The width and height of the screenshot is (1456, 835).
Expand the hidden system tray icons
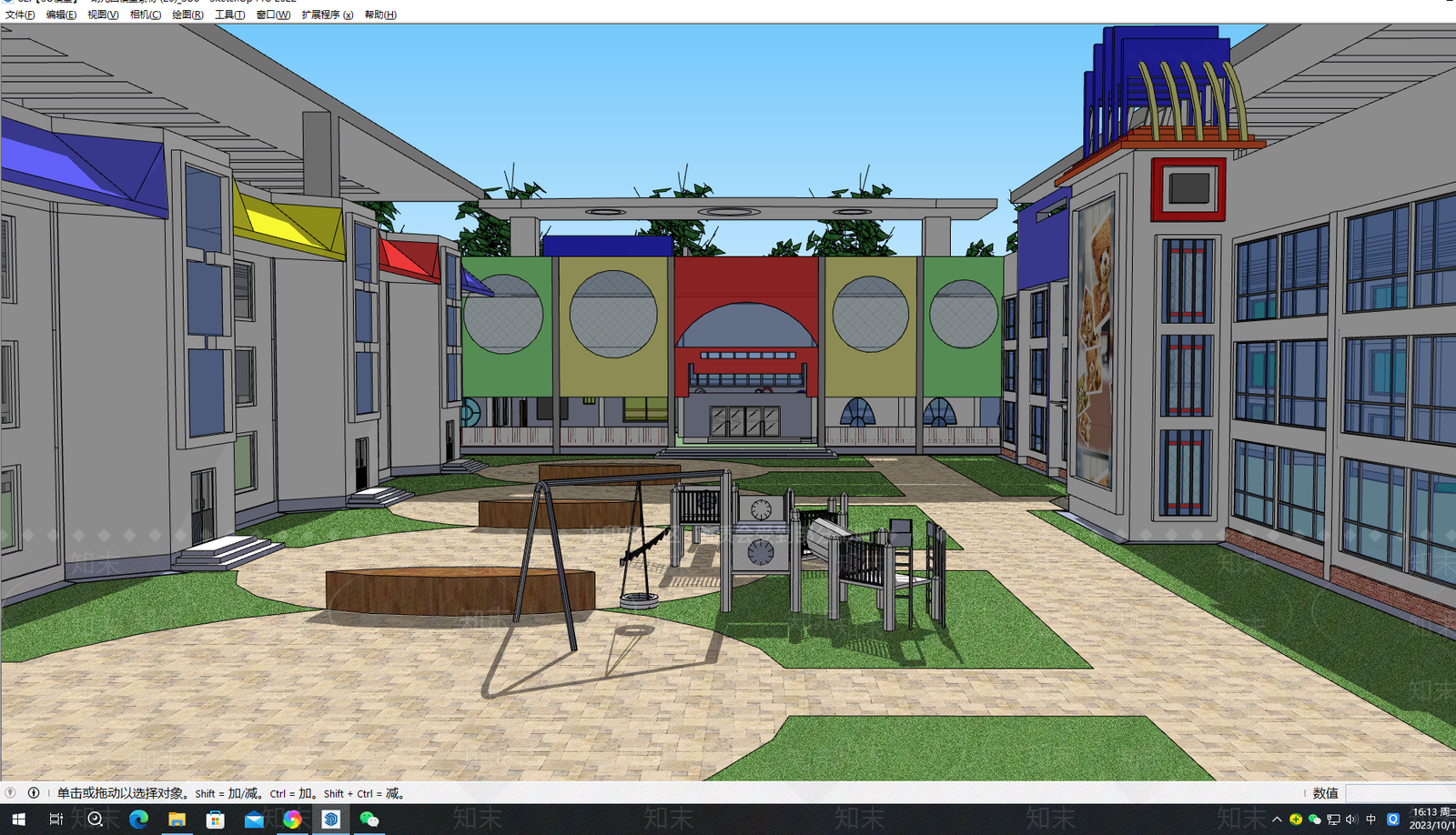point(1277,820)
